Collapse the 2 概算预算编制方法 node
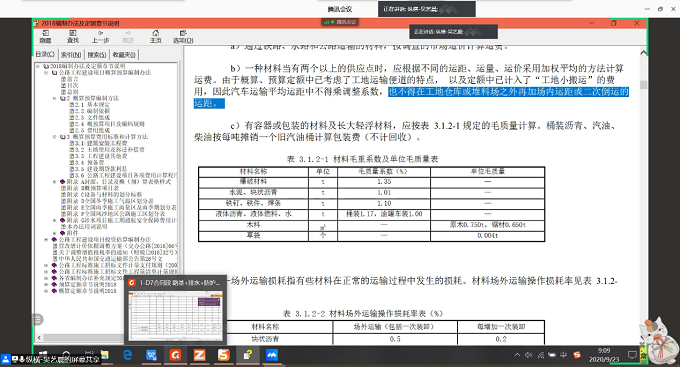The height and width of the screenshot is (367, 680). pos(55,98)
